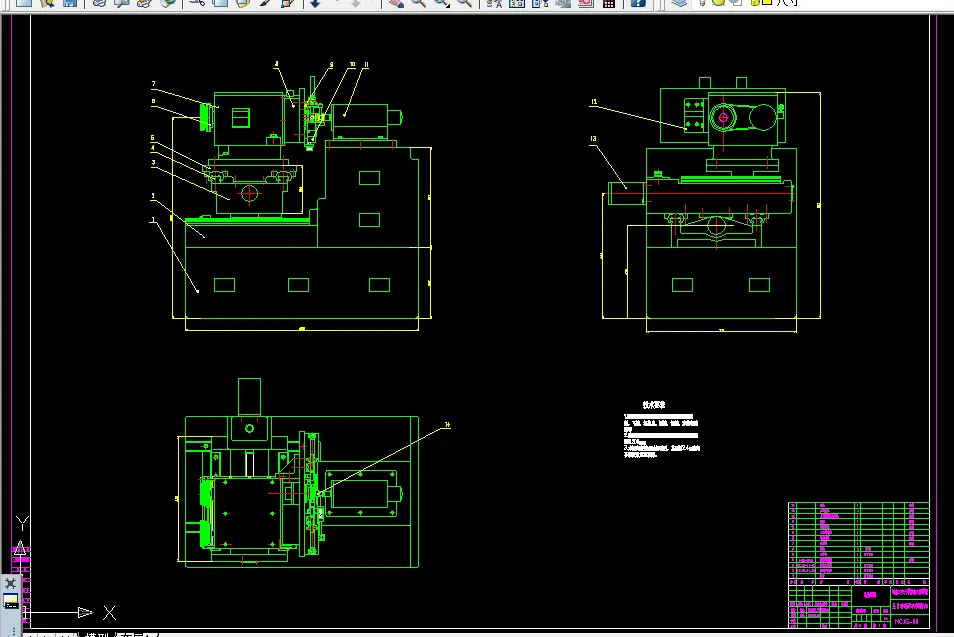Plot the drawing using the printer icon
Viewport: 954px width, 637px height.
(x=99, y=2)
